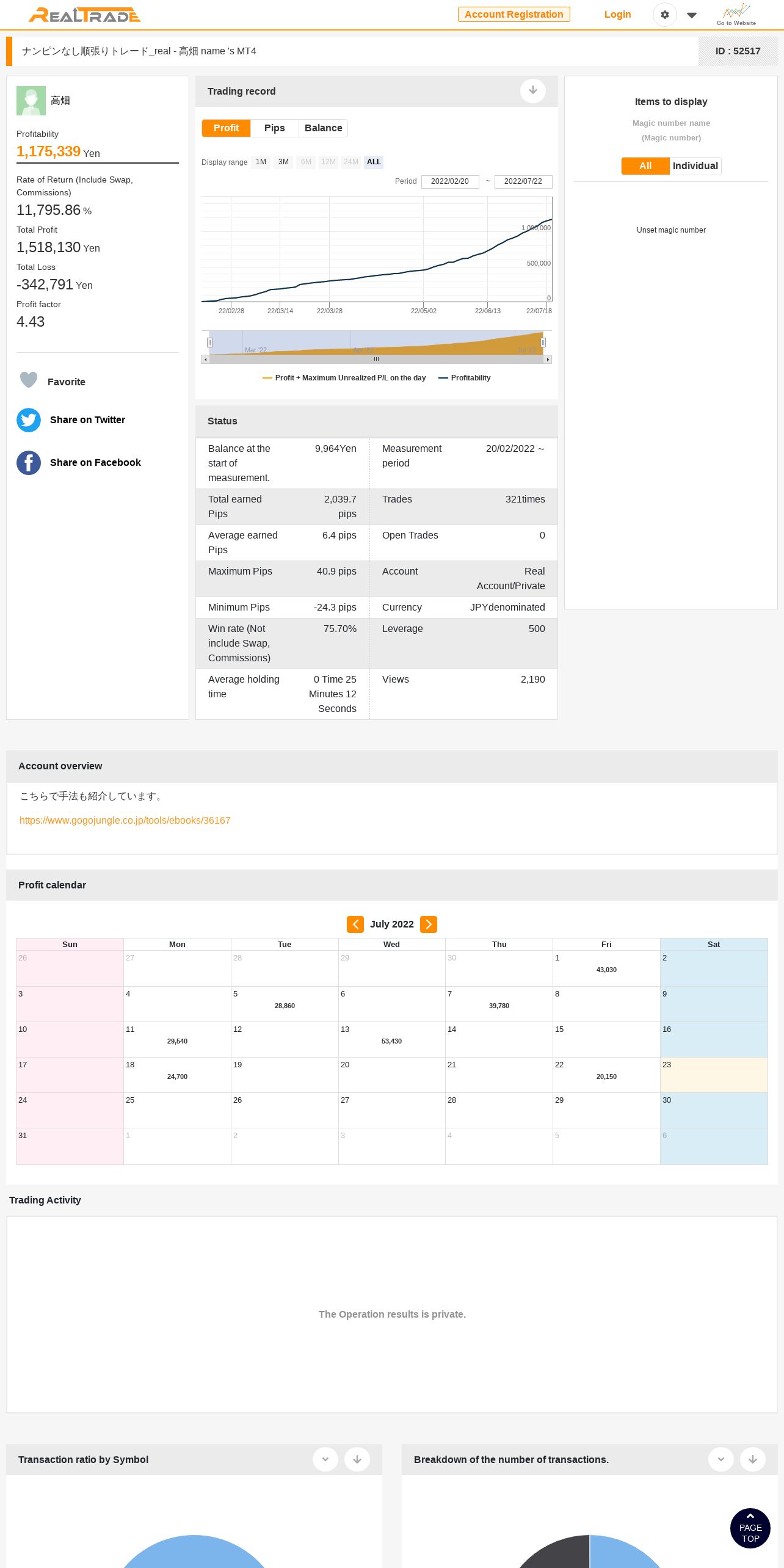784x1568 pixels.
Task: Click navigator scroll right arrow
Action: [x=548, y=360]
